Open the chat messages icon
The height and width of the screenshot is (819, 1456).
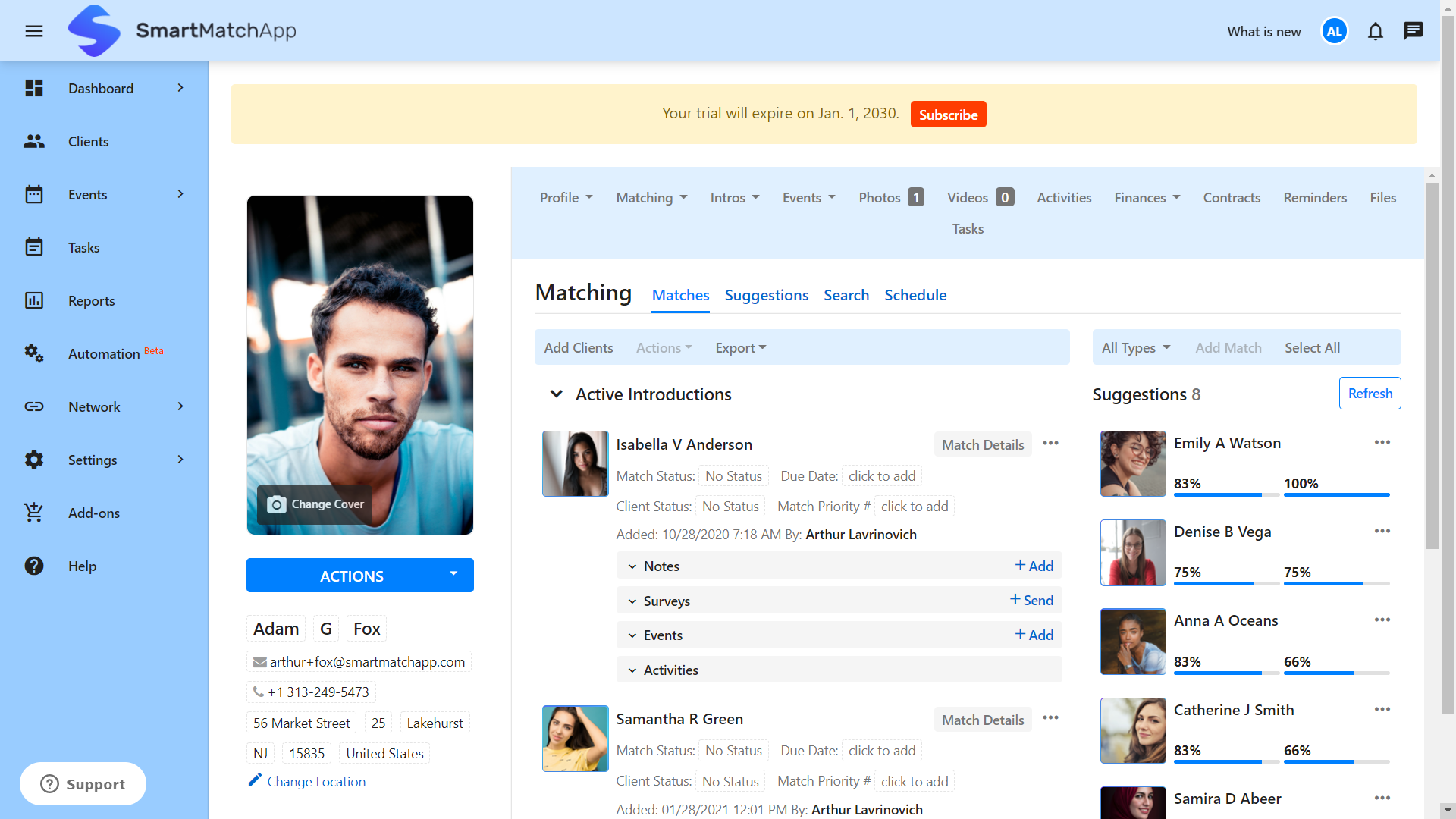(x=1414, y=30)
